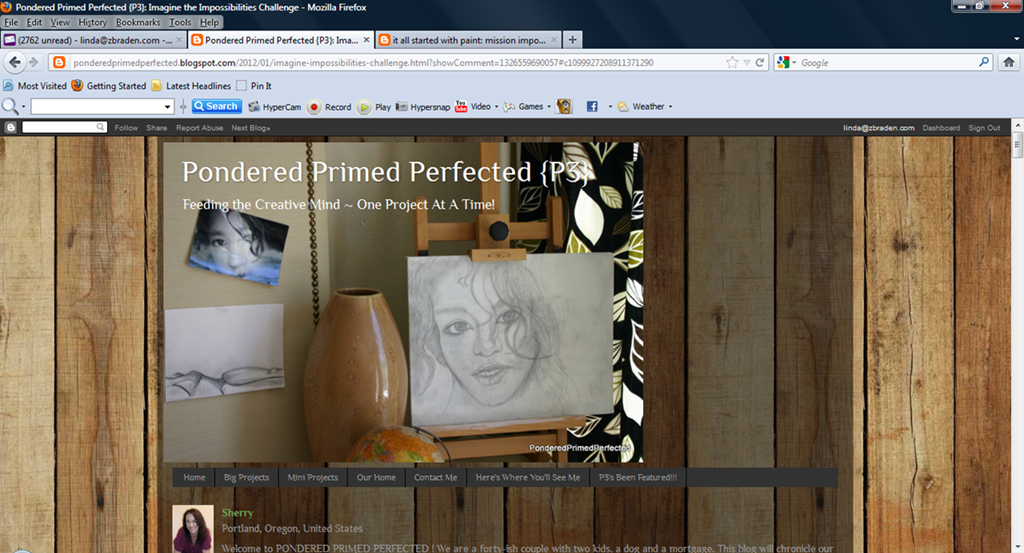Open the Firefox home page icon

point(1008,63)
